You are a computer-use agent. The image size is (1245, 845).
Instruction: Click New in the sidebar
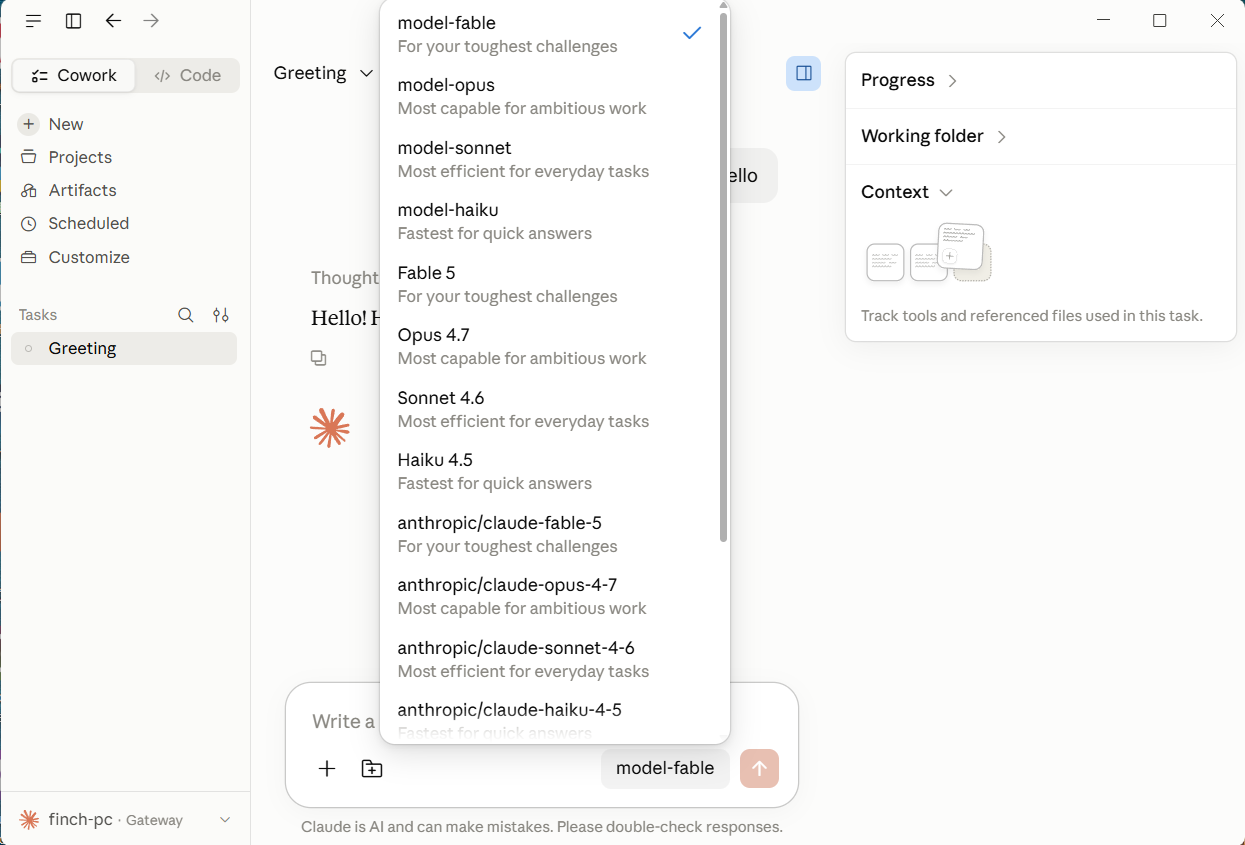coord(125,124)
